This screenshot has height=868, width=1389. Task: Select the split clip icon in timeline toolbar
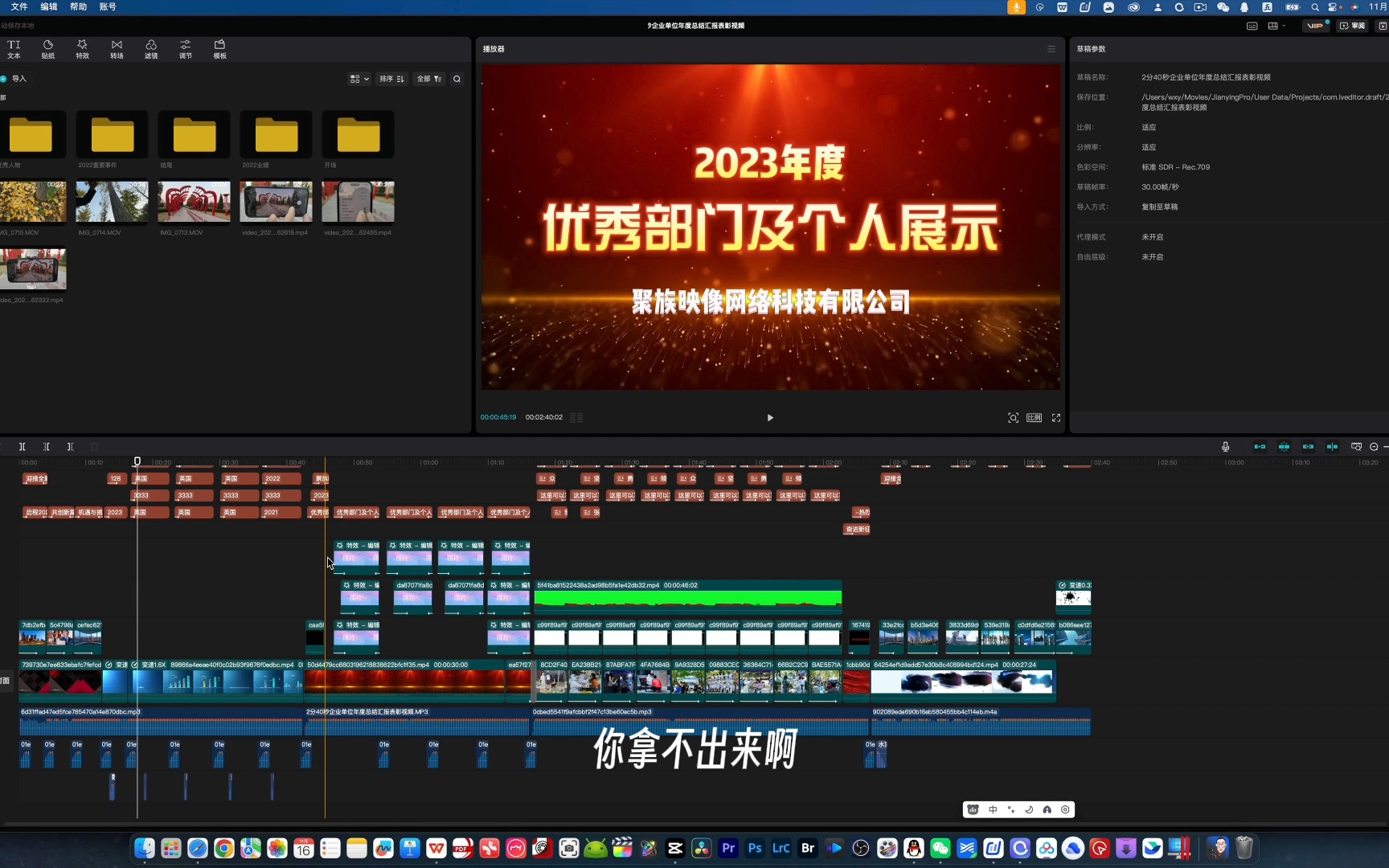click(x=1333, y=446)
